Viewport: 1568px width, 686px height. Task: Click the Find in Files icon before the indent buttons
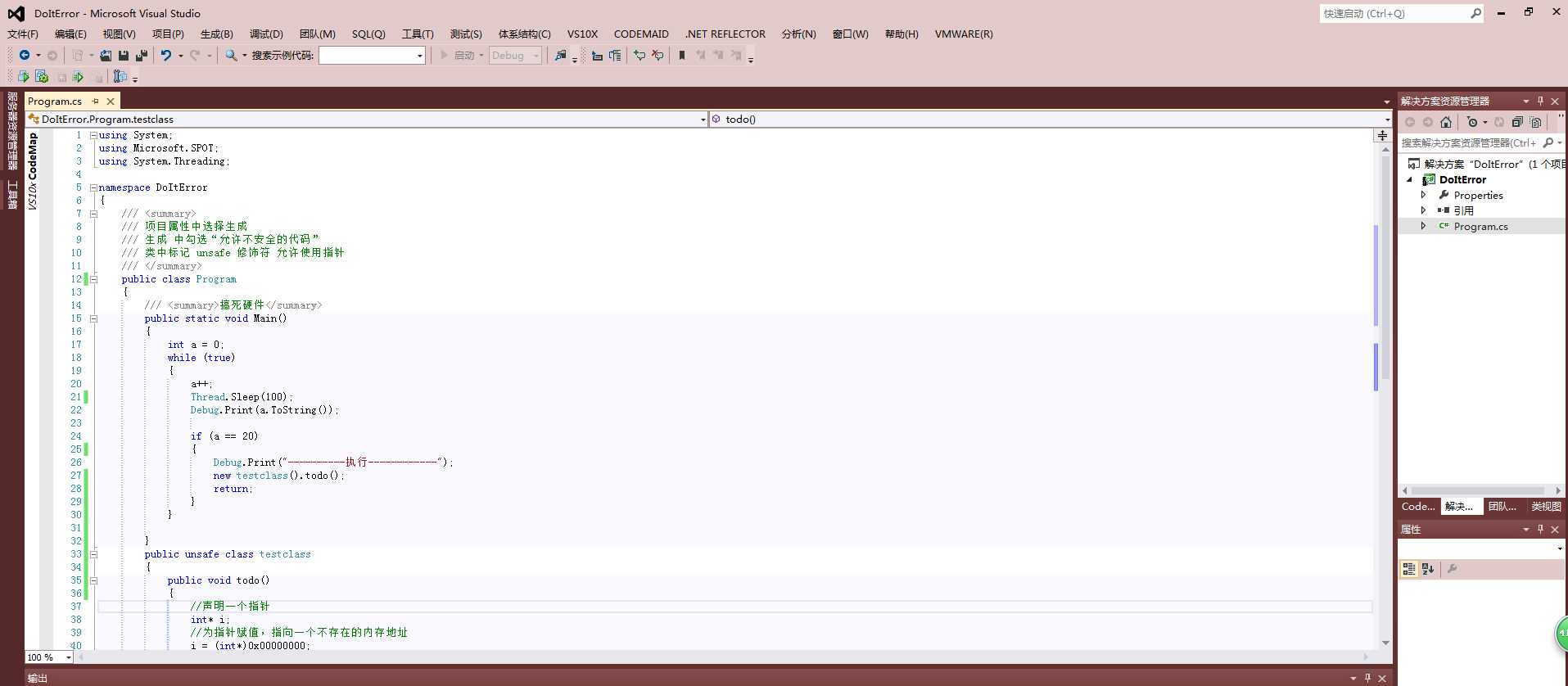(x=561, y=55)
